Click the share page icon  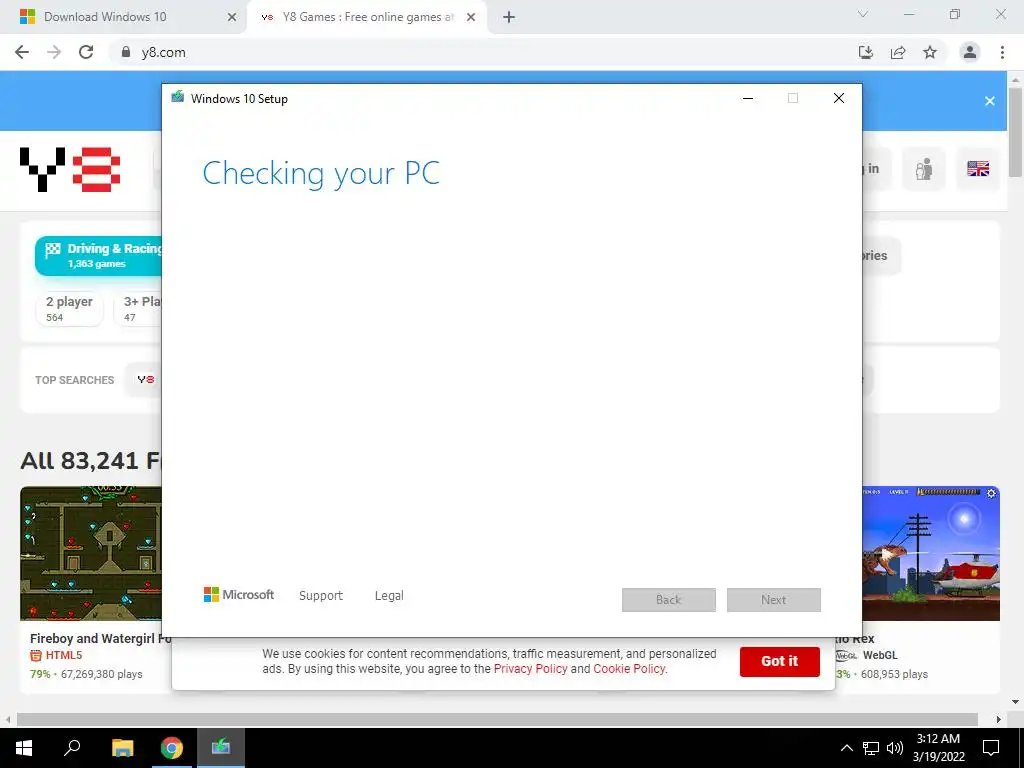898,52
